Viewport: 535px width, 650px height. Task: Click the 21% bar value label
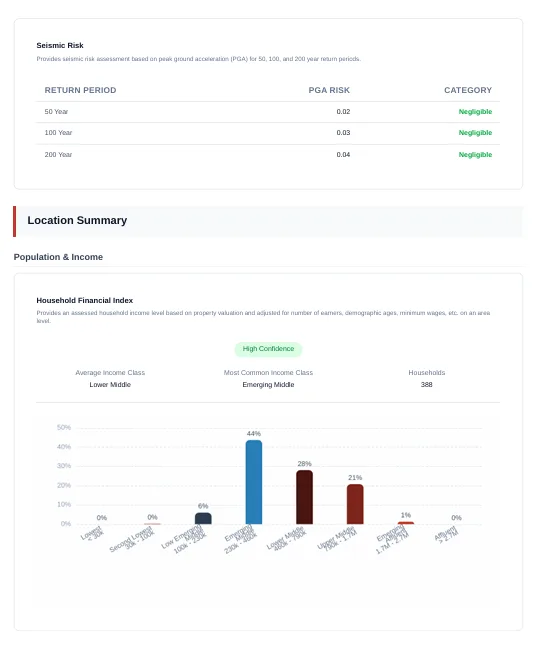coord(355,478)
